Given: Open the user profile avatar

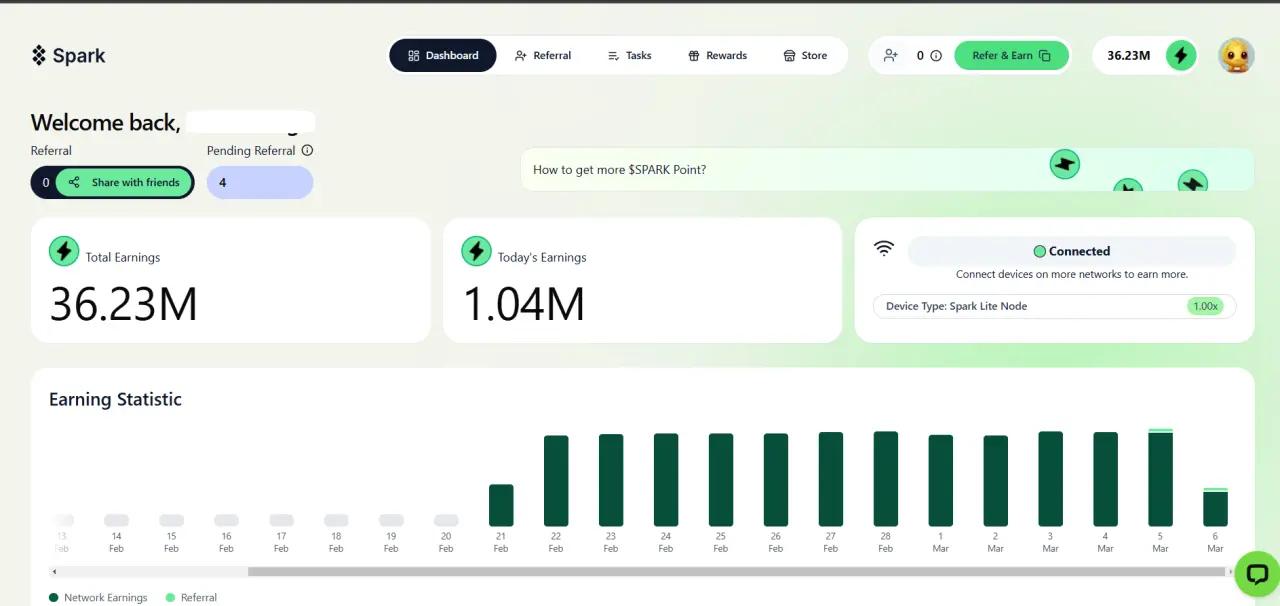Looking at the screenshot, I should [x=1236, y=55].
